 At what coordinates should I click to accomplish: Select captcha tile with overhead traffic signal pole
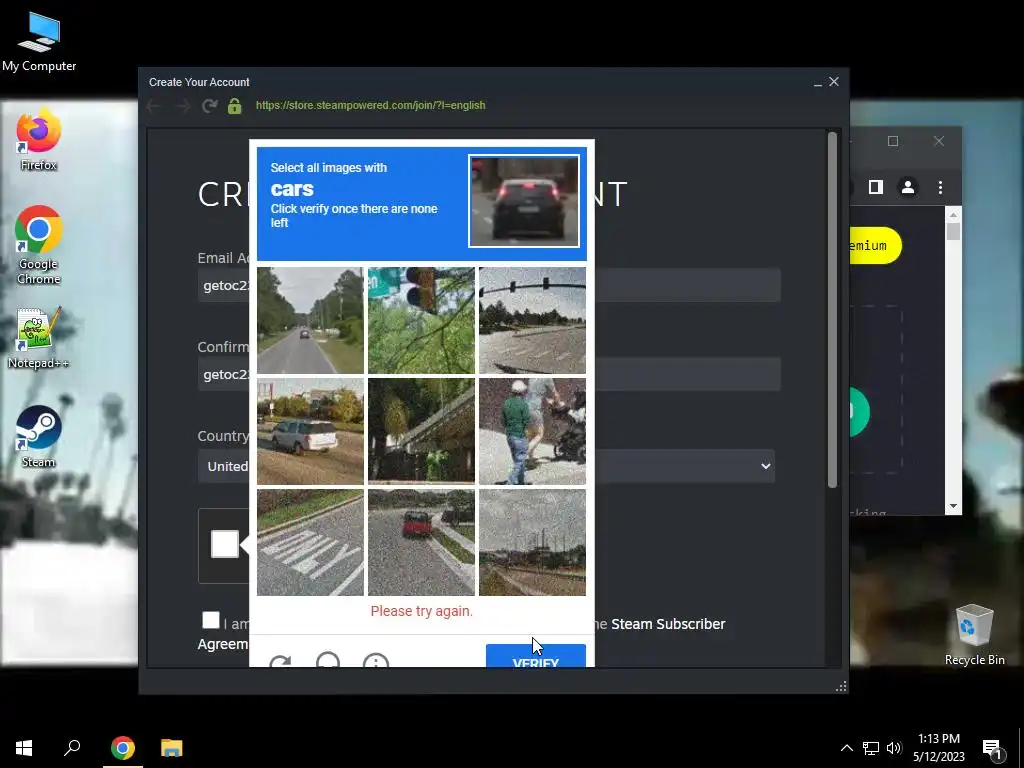(x=532, y=320)
